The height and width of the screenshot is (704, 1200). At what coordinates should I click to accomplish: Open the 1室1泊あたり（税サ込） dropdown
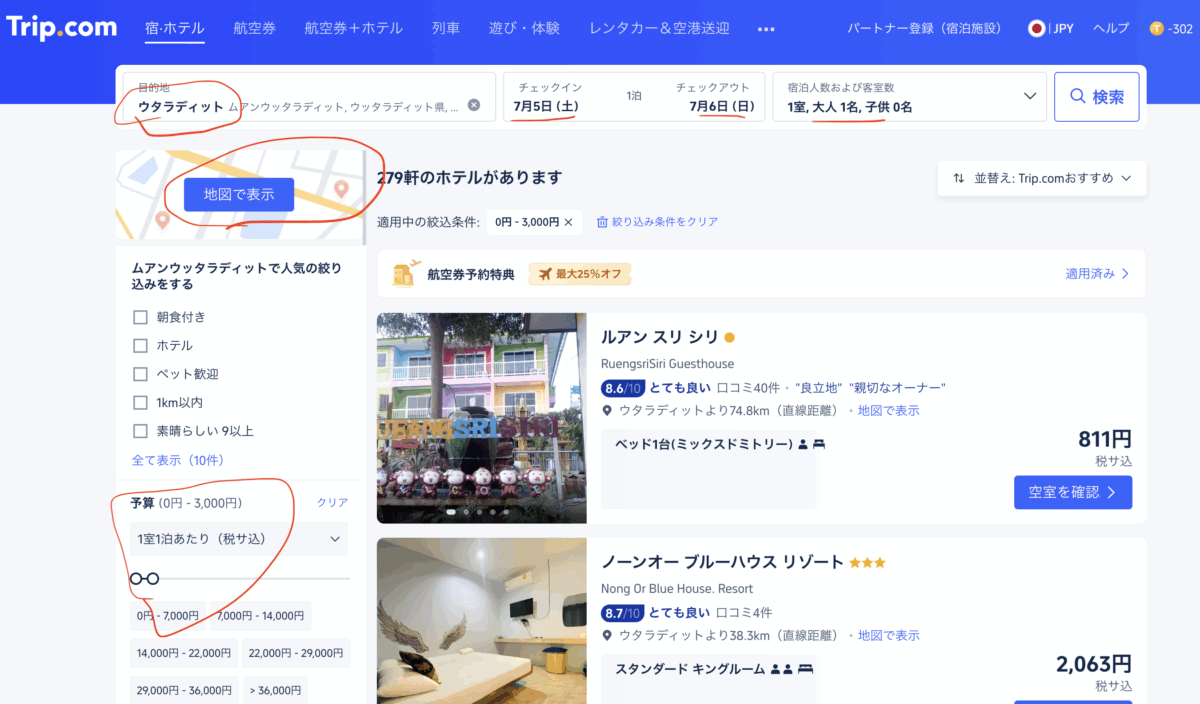pyautogui.click(x=239, y=539)
